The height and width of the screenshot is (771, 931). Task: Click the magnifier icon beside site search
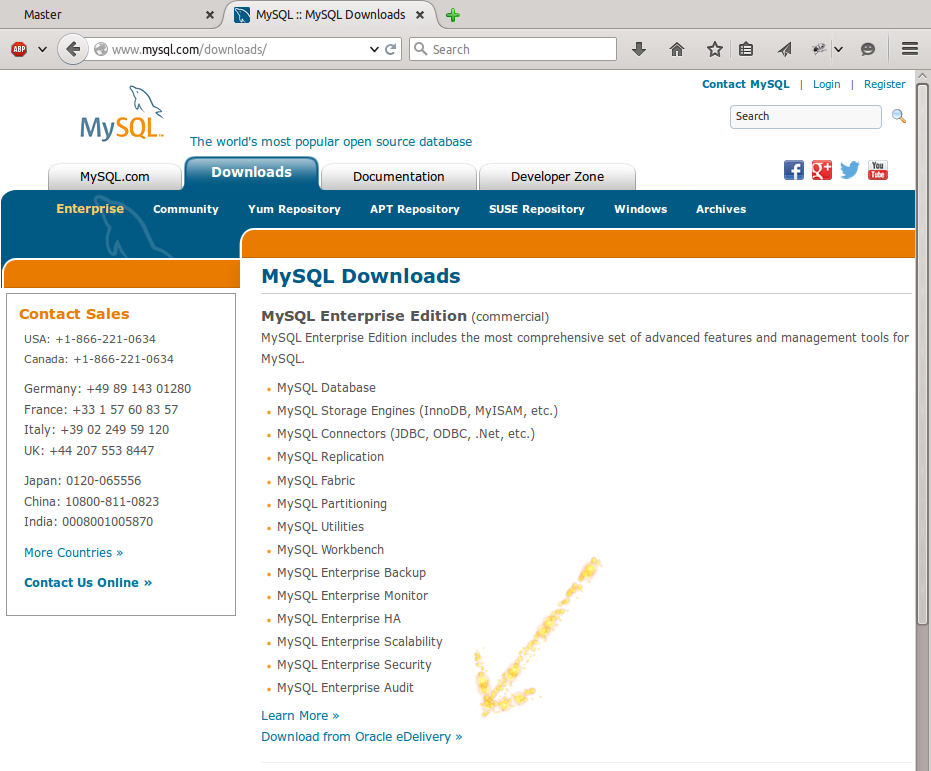[x=899, y=116]
